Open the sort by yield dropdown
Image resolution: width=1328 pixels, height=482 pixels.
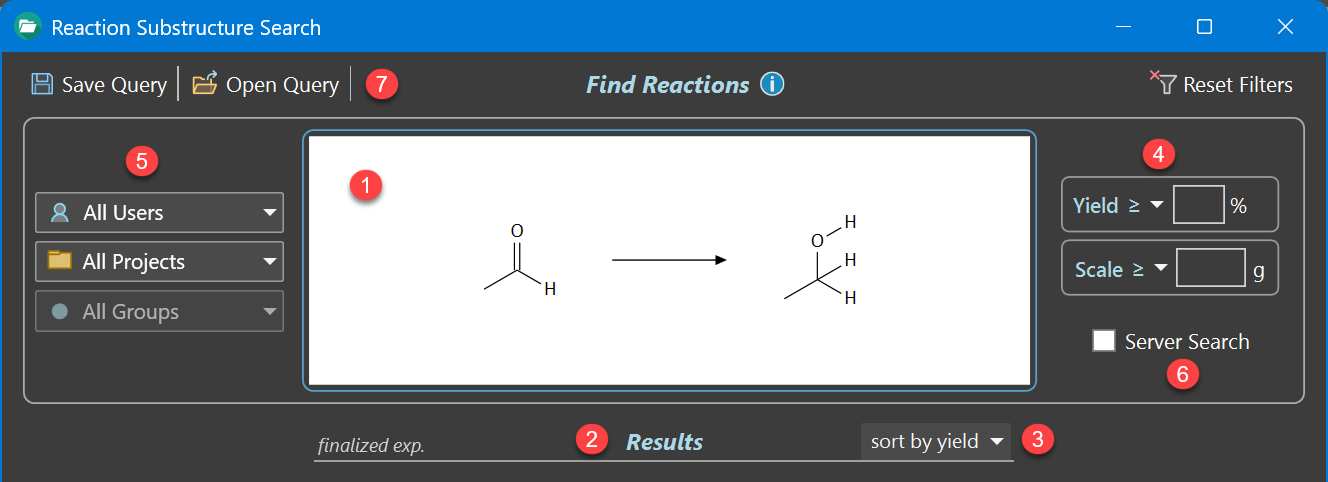click(x=995, y=442)
